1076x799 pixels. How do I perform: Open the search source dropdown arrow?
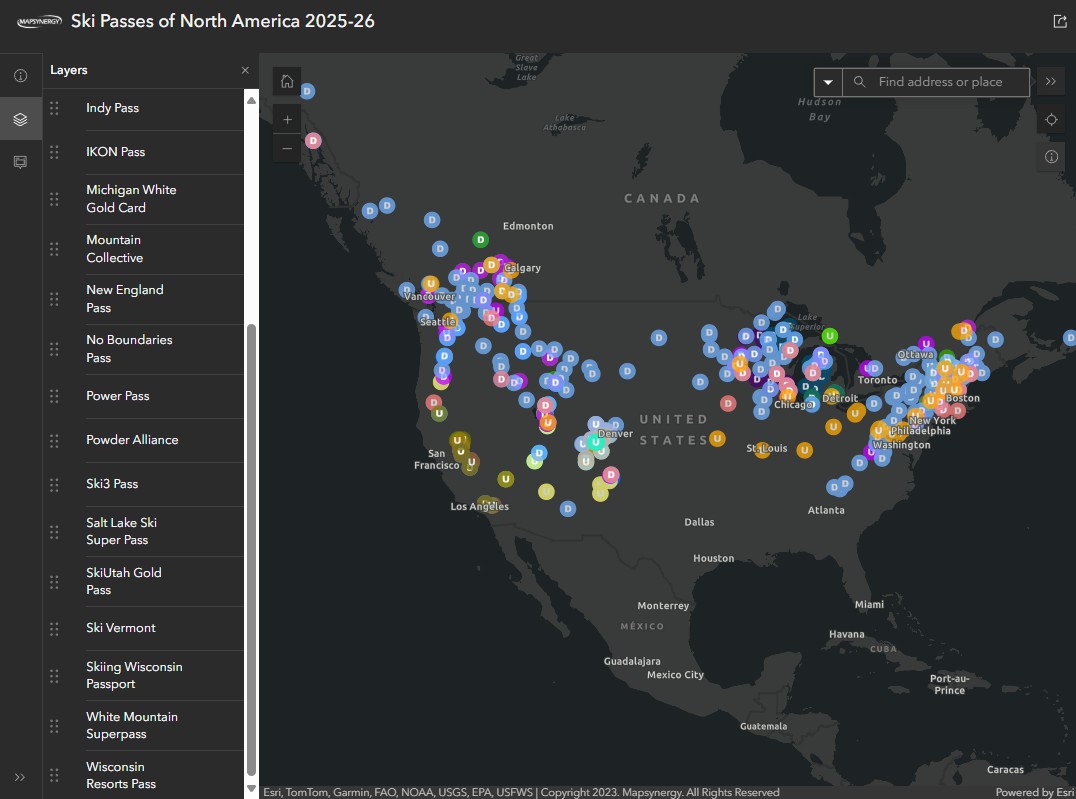(x=828, y=82)
